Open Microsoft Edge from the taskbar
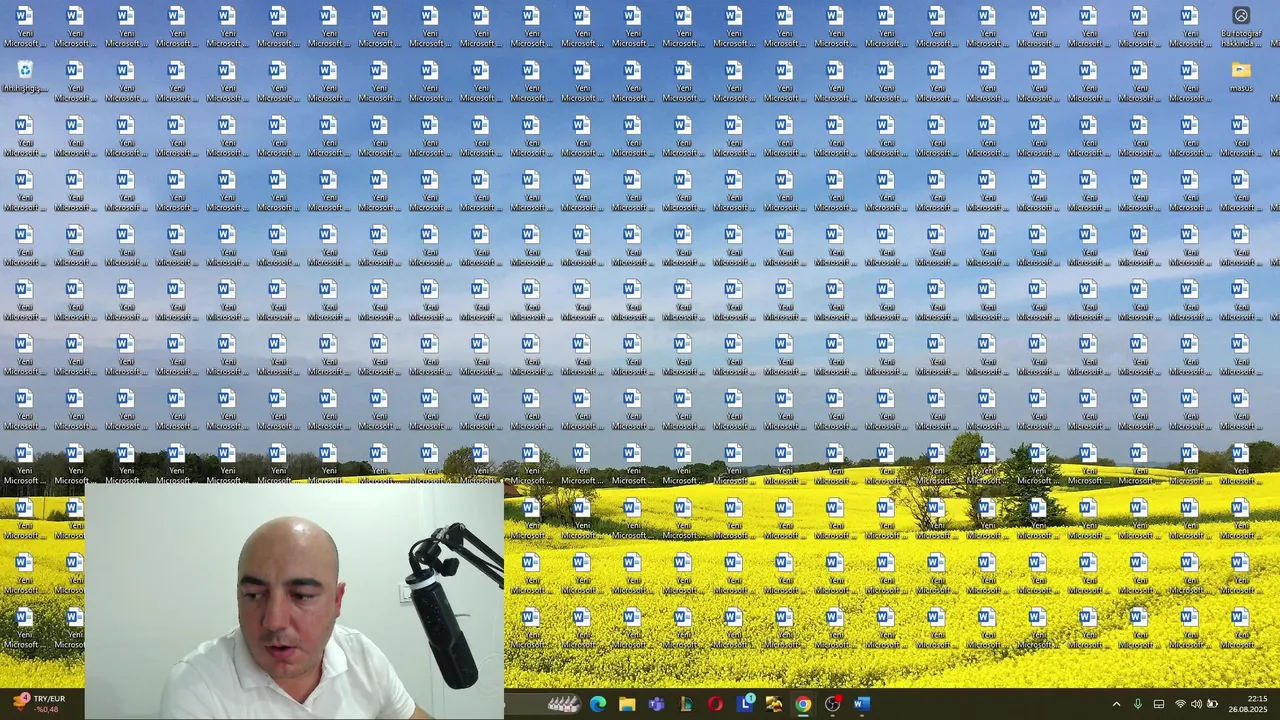 pos(598,704)
